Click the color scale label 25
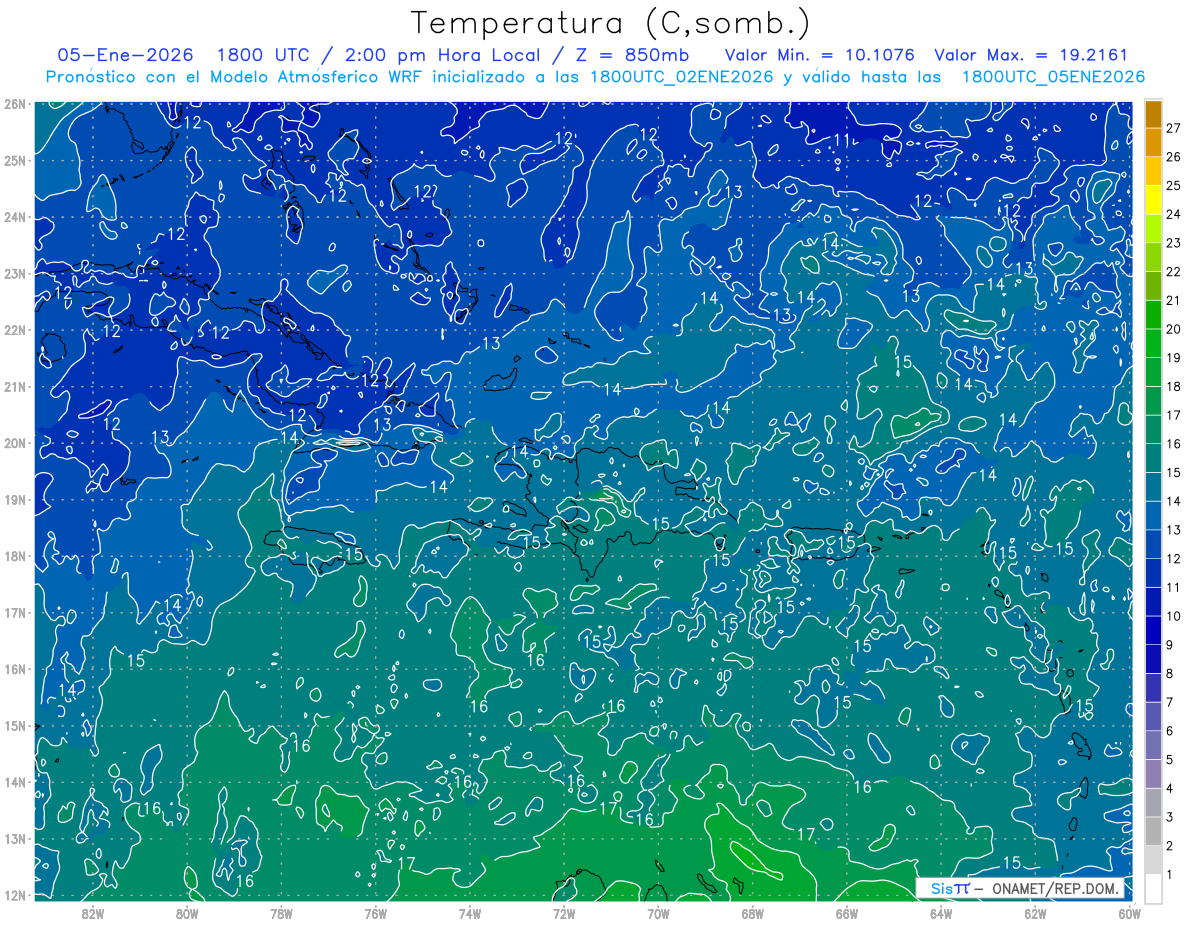The height and width of the screenshot is (927, 1200). click(1174, 186)
